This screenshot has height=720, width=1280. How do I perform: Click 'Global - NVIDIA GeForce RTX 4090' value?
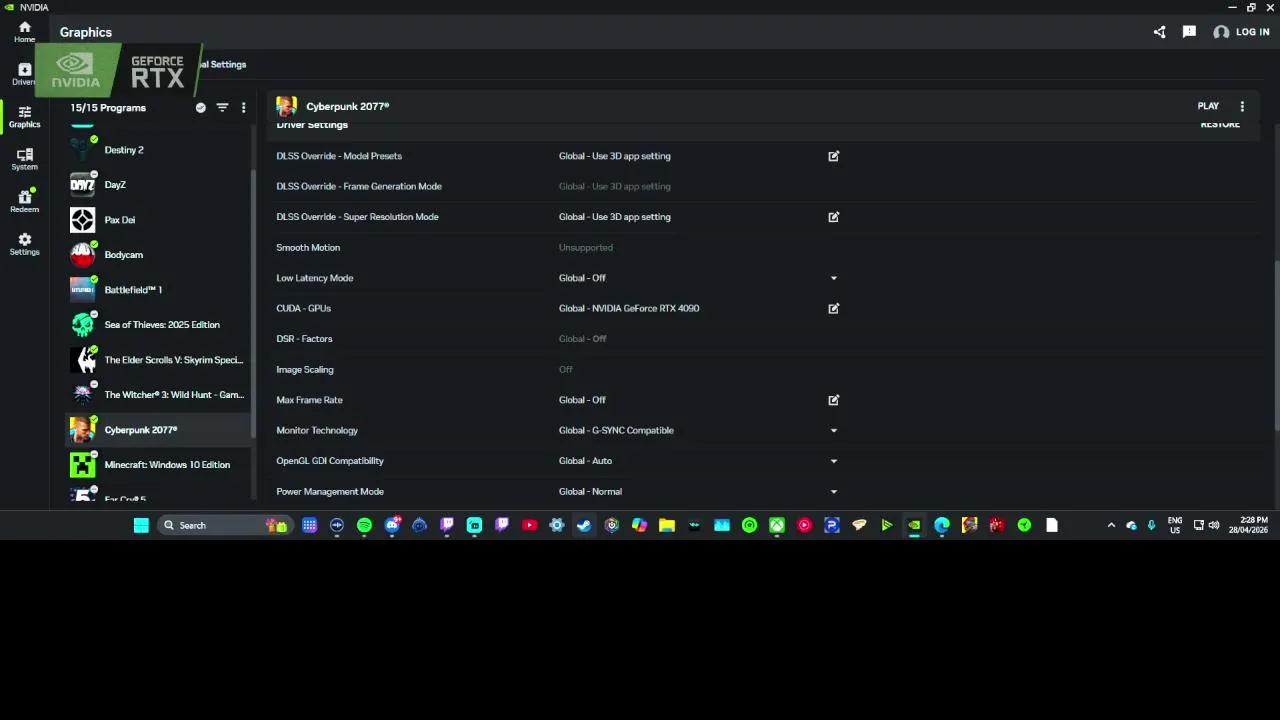[x=629, y=308]
